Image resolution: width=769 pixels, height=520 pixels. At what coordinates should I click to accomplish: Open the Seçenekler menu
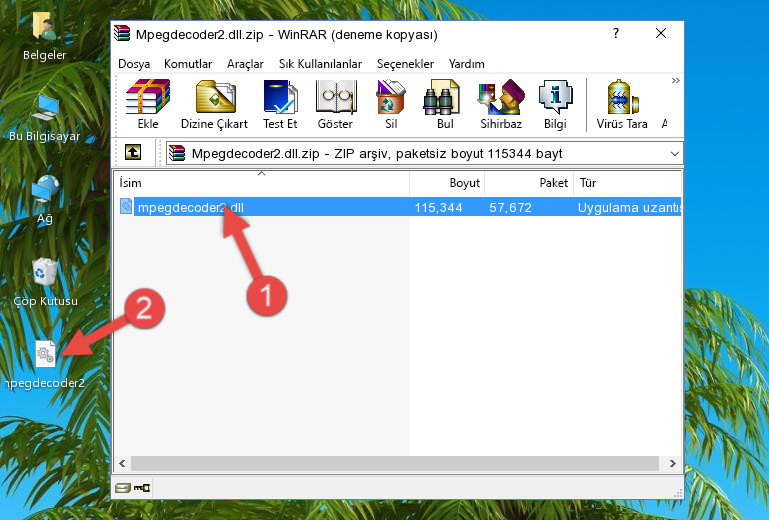(x=405, y=64)
